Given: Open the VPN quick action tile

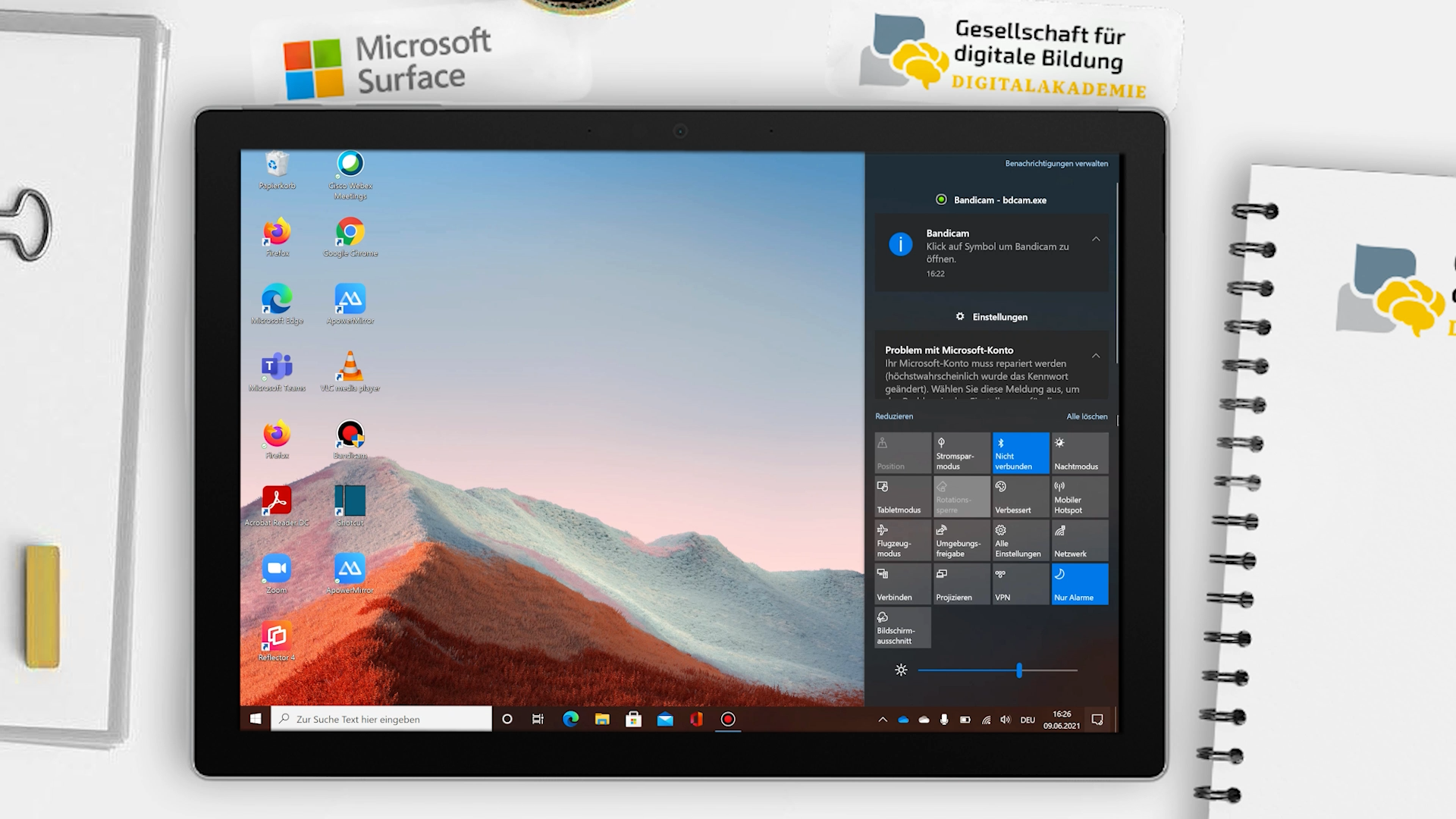Looking at the screenshot, I should [x=1021, y=584].
